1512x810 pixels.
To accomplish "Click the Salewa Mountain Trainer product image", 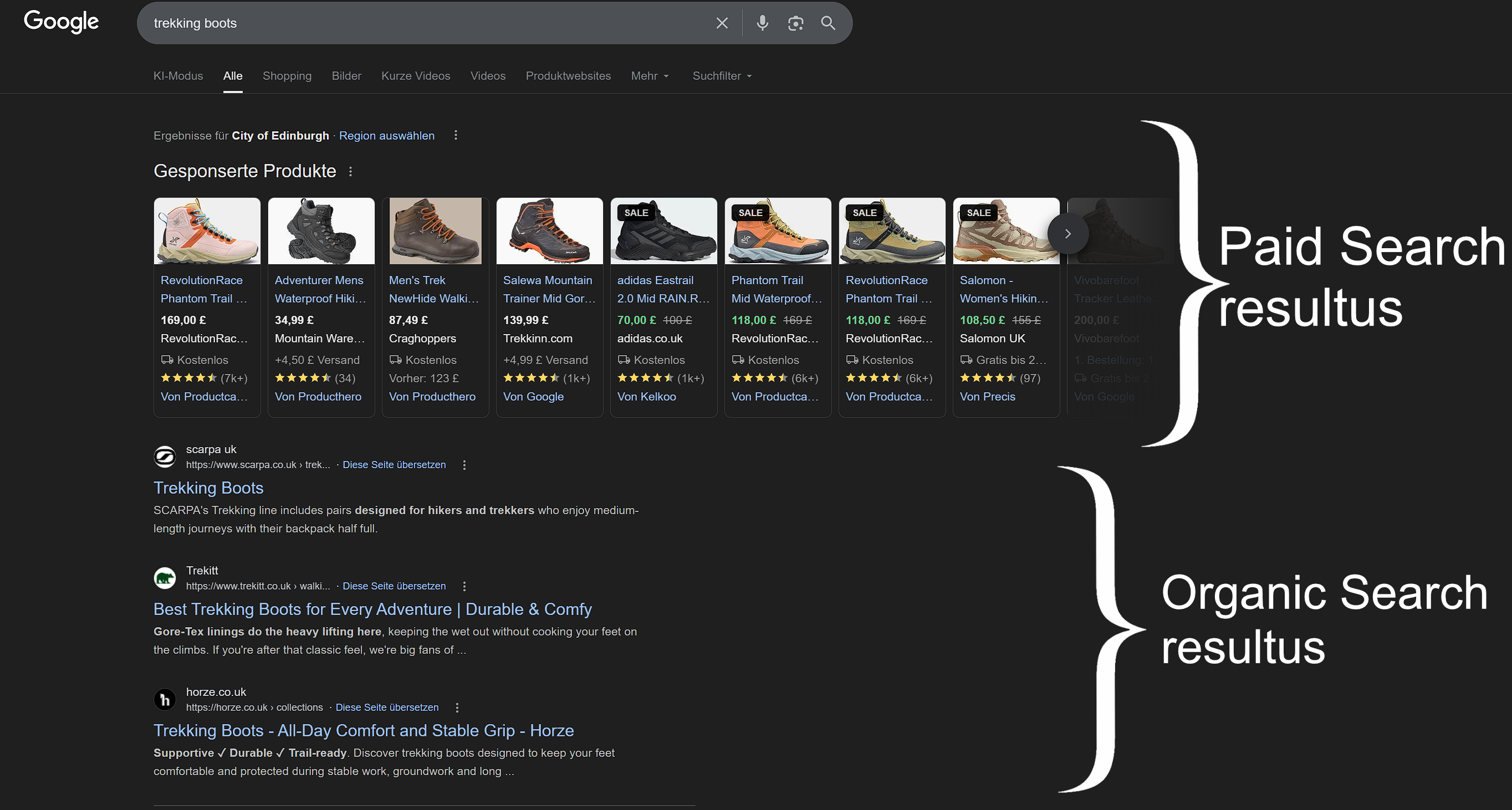I will 549,231.
